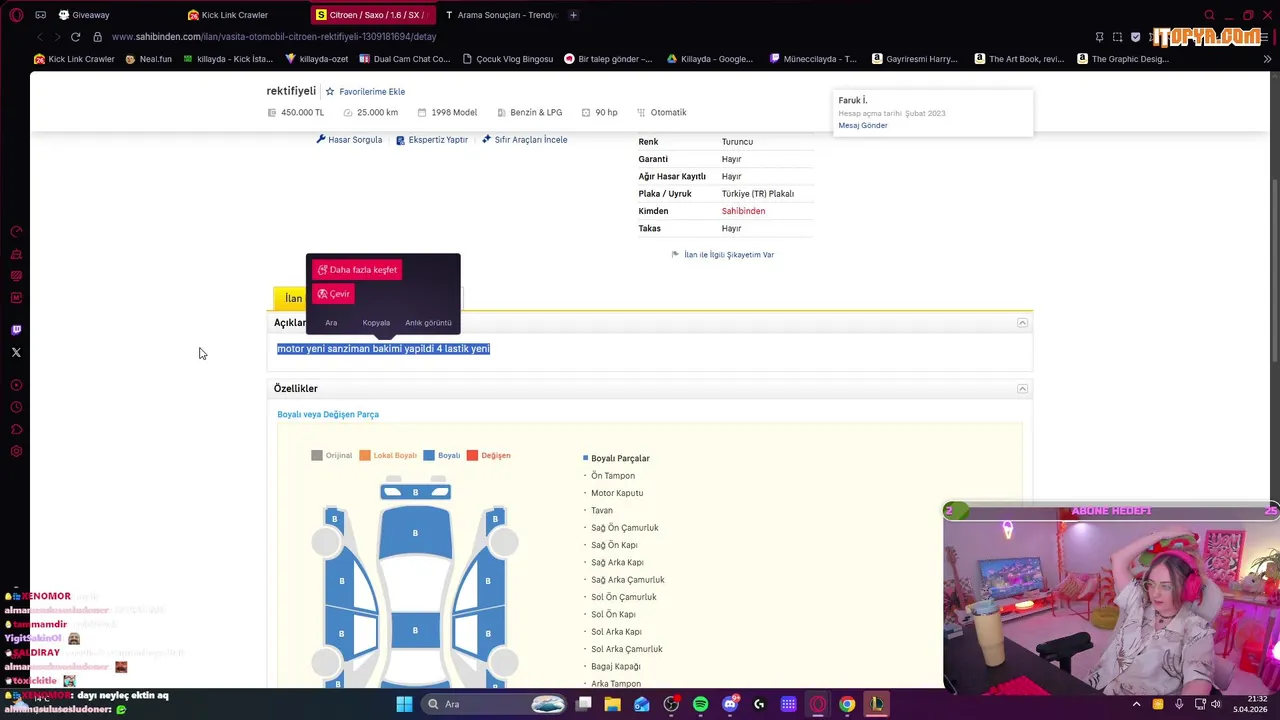Viewport: 1280px width, 720px height.
Task: Choose Ara in the selection popup
Action: click(331, 323)
